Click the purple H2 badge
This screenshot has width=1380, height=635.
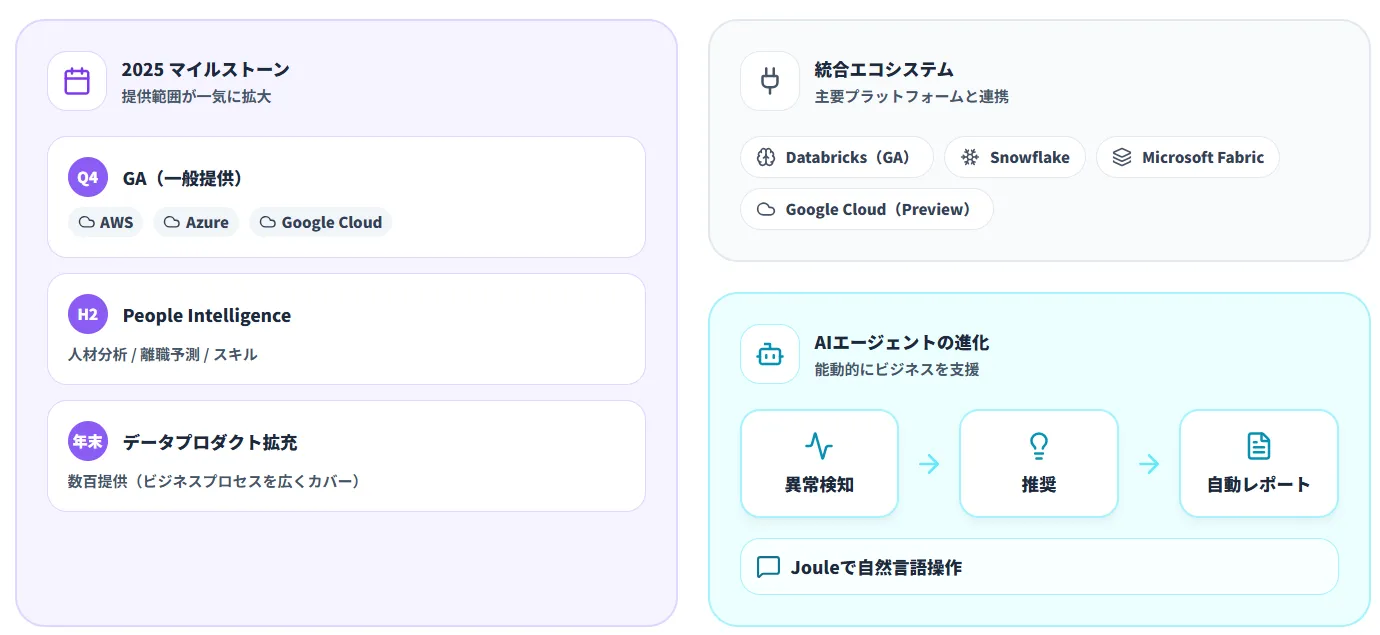pos(88,315)
